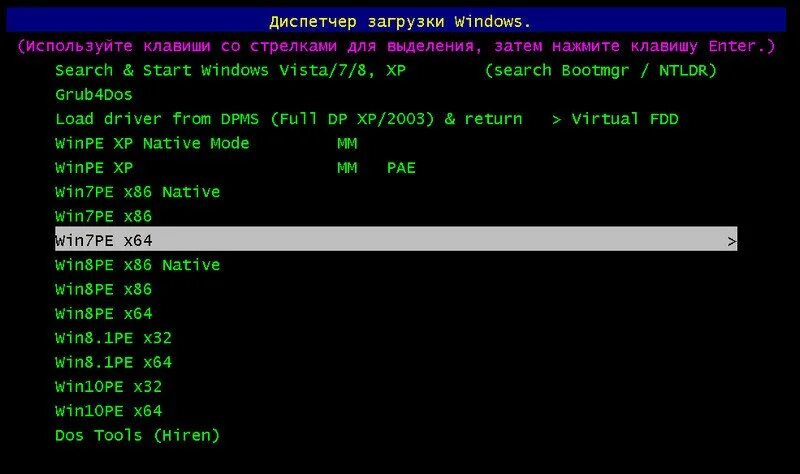Select the Win8PE x86 entry
Viewport: 800px width, 474px height.
[x=104, y=290]
